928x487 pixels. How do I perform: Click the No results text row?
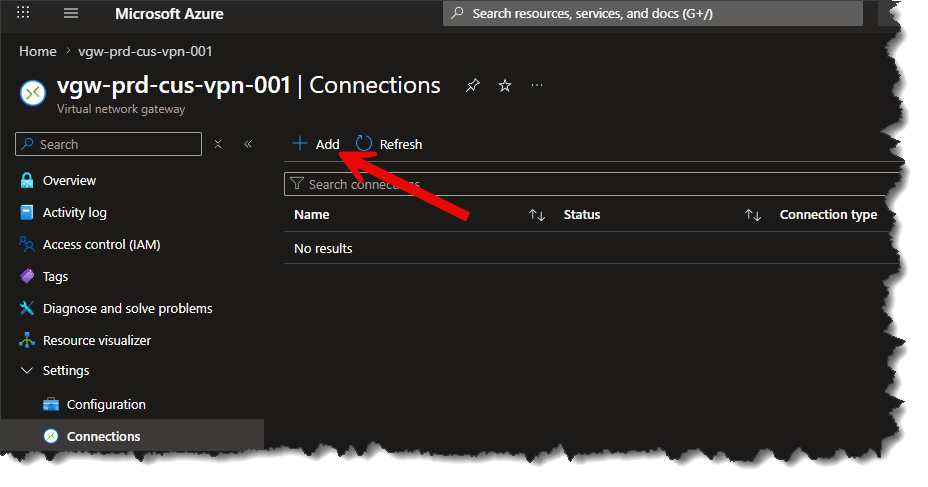click(323, 249)
